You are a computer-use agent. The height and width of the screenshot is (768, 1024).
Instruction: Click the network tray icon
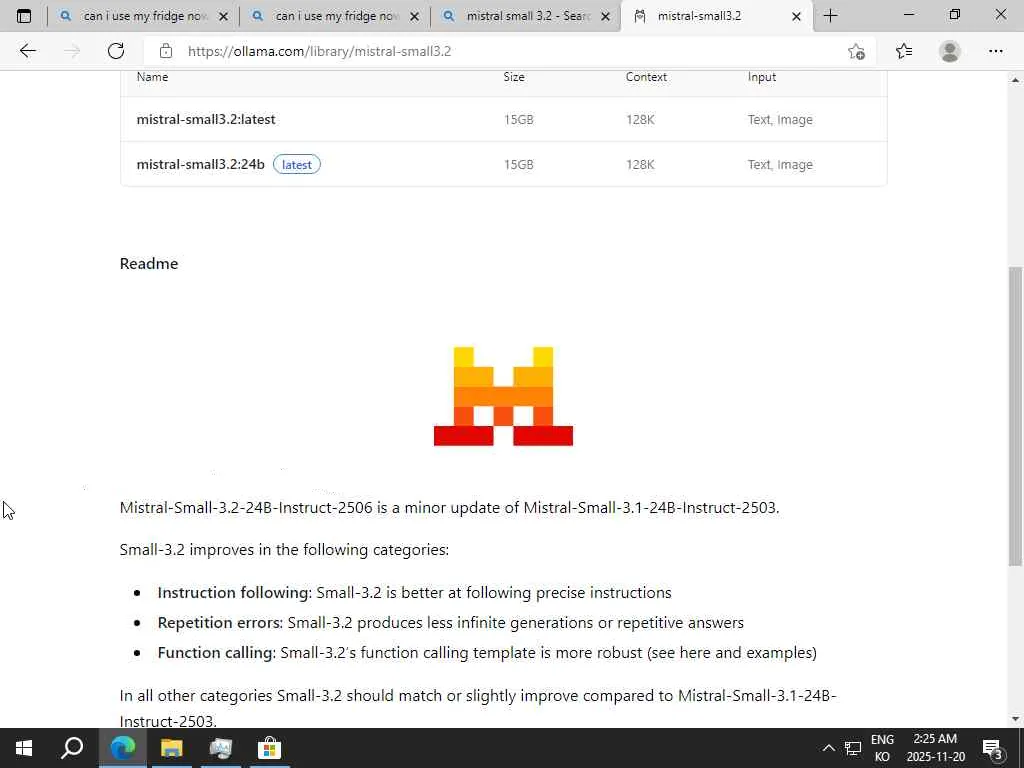[x=853, y=748]
